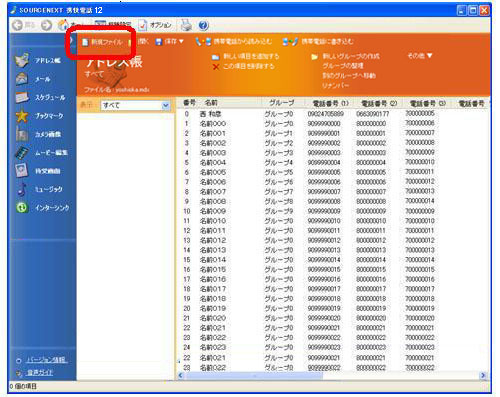Click 携帯電話に書き込む to write to phone
500x397 pixels.
tap(318, 41)
